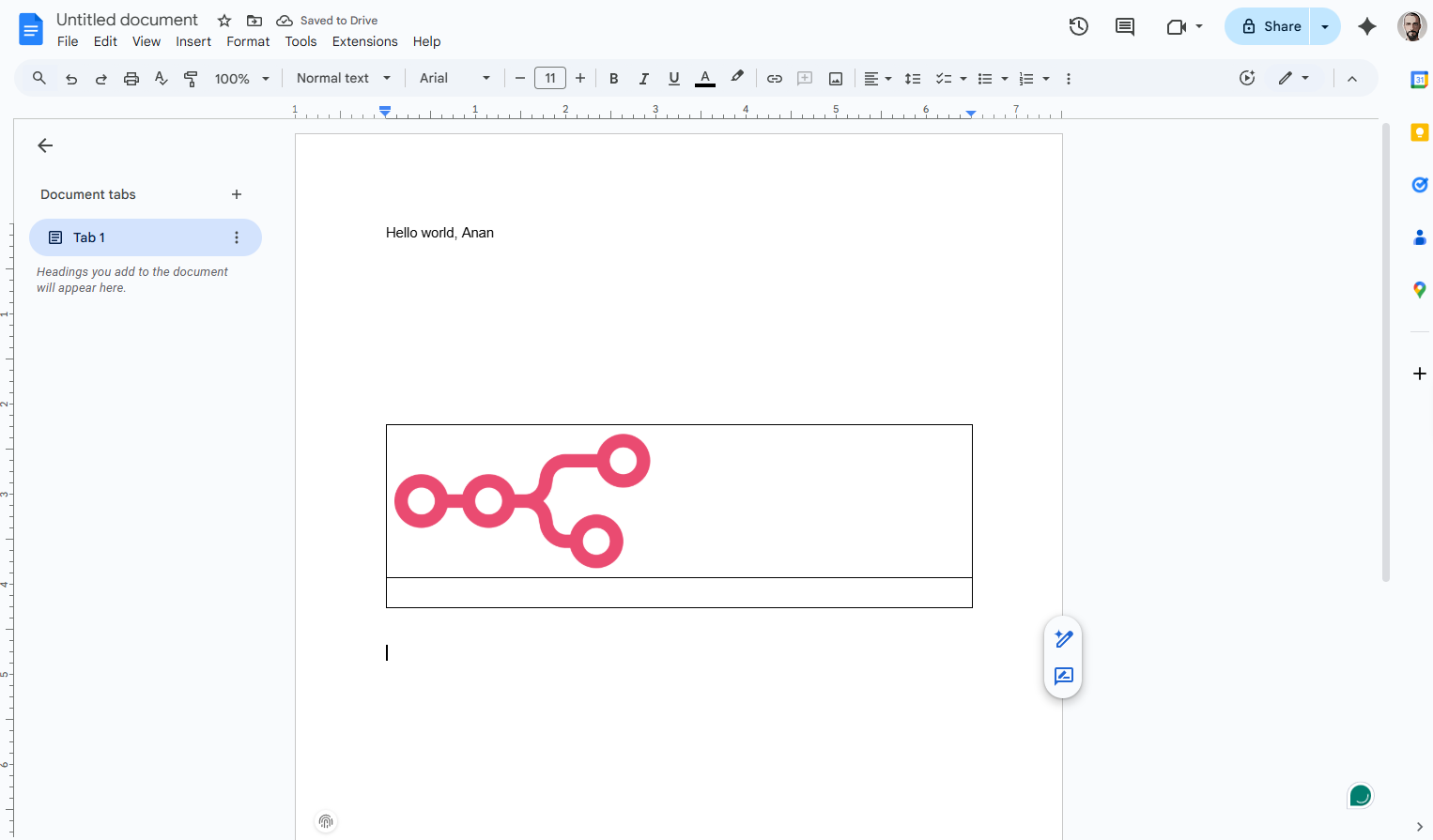Screen dimensions: 1433x840
Task: Move document to a folder icon
Action: (254, 21)
